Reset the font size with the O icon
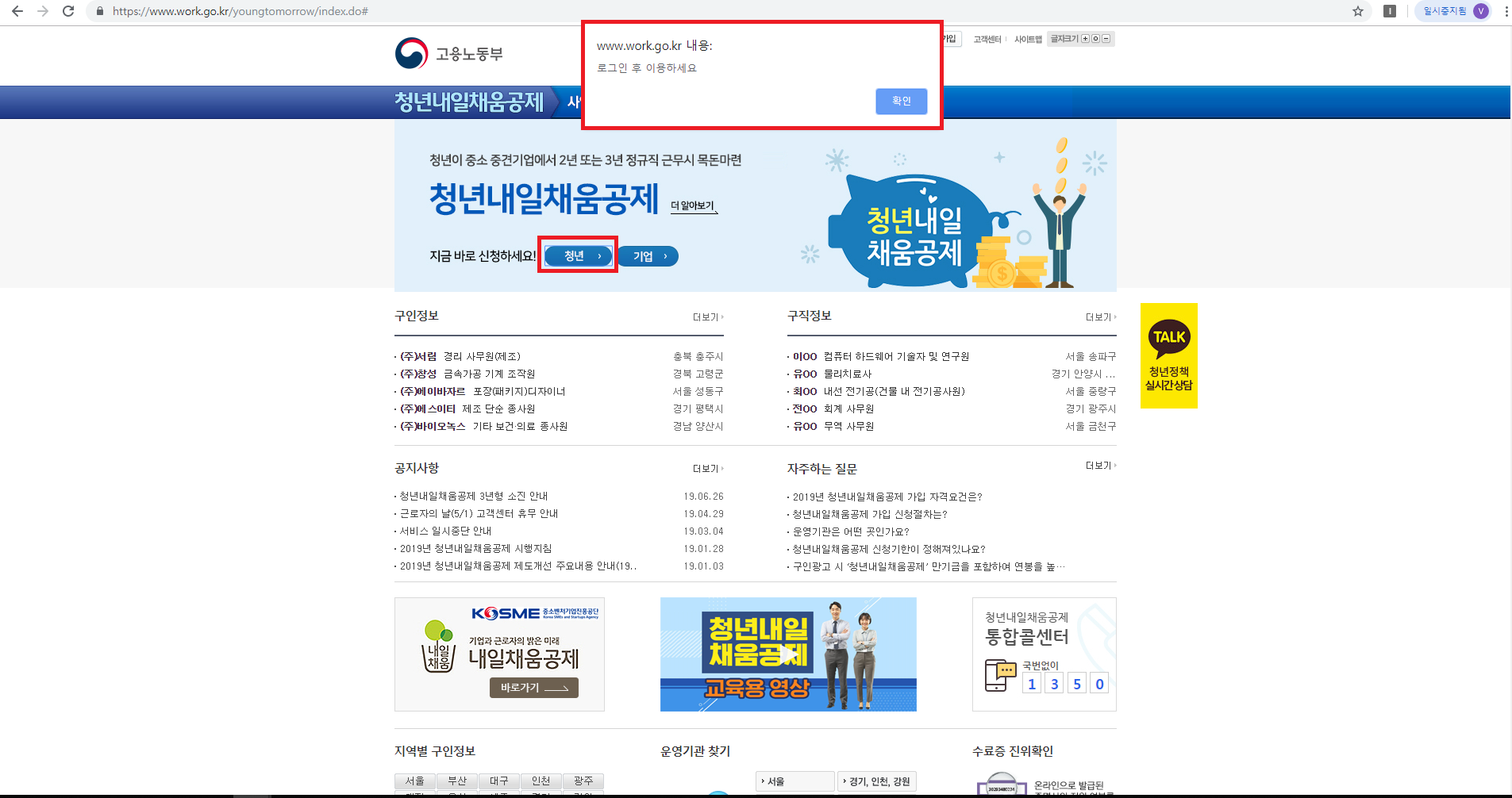 pyautogui.click(x=1095, y=39)
